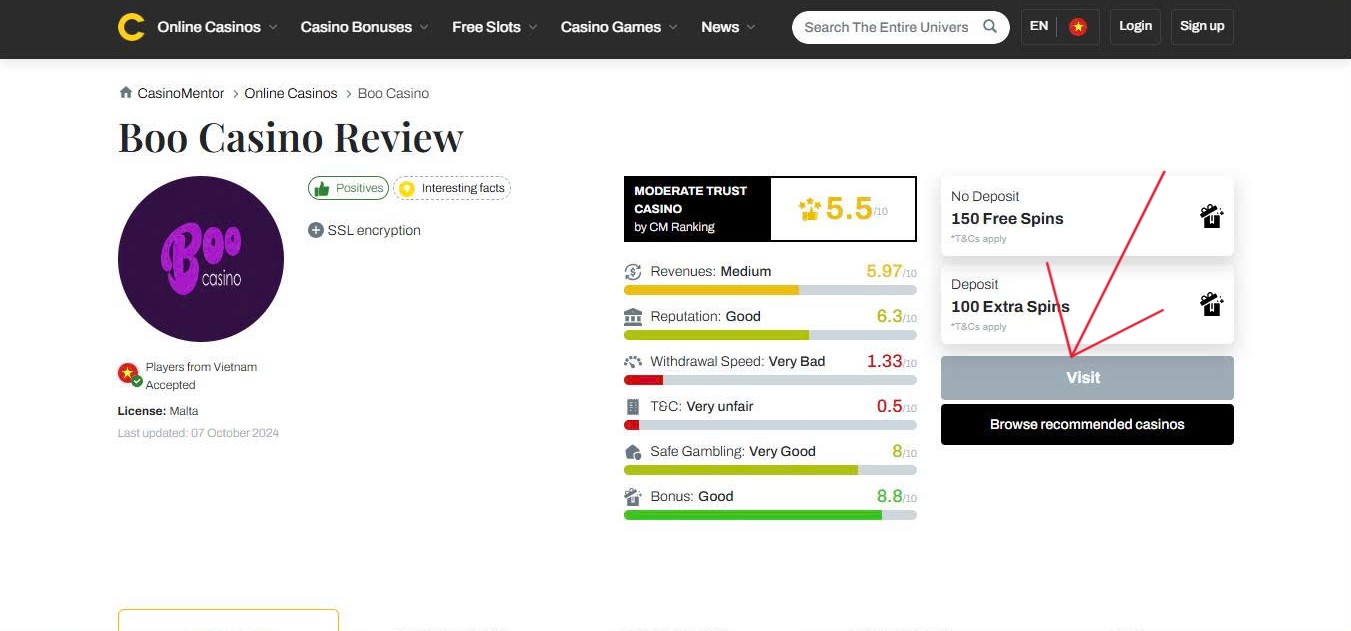Click the CasinoMentor yellow C logo
Image resolution: width=1351 pixels, height=631 pixels.
click(x=131, y=27)
